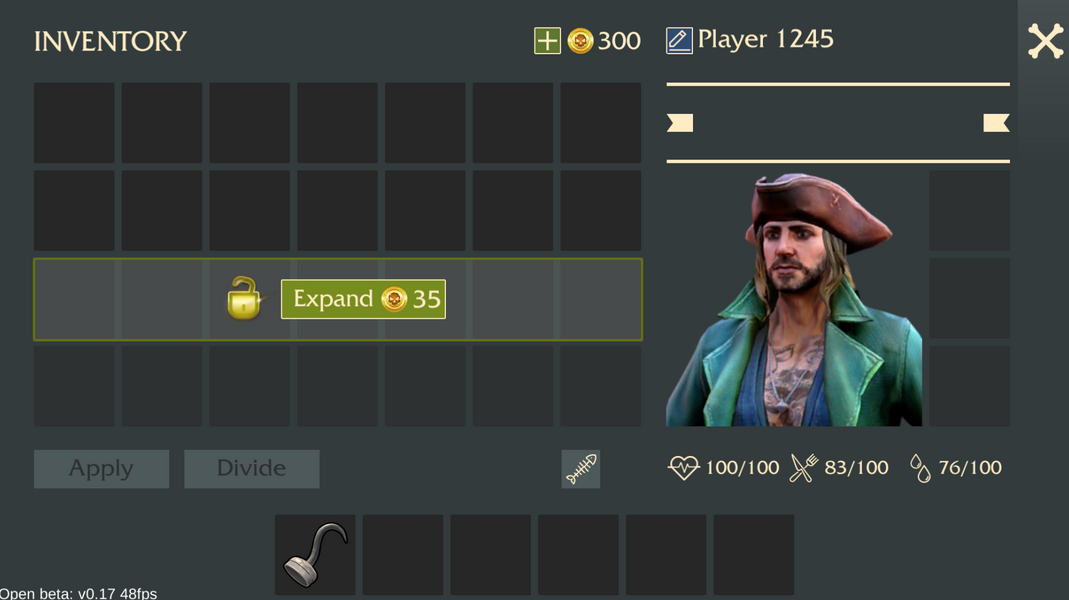Click the golden padlock unlock icon
The image size is (1069, 600).
[x=244, y=299]
